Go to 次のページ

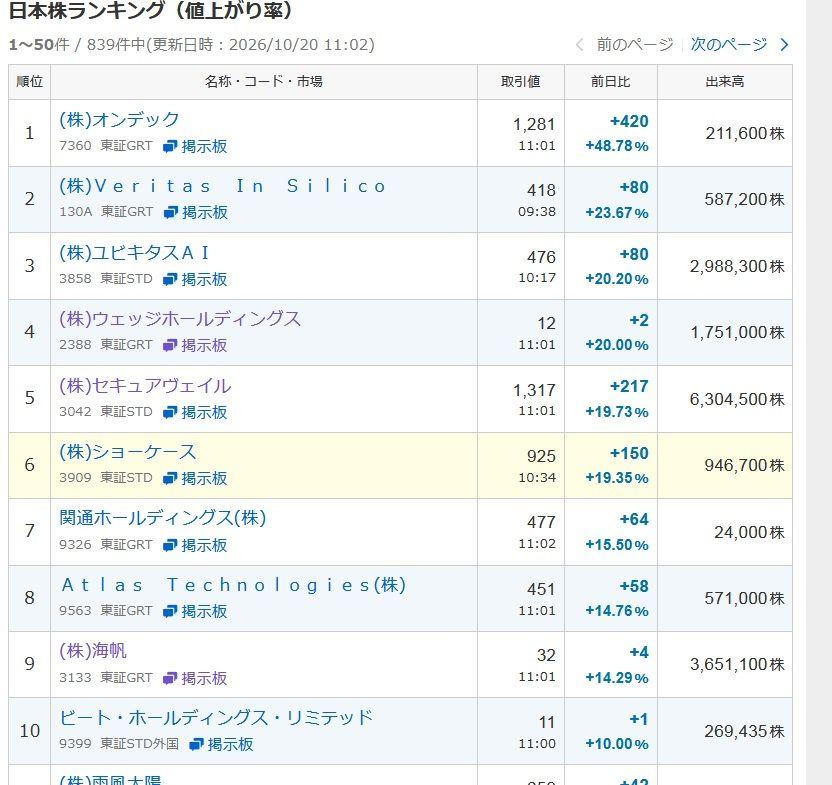[x=729, y=45]
